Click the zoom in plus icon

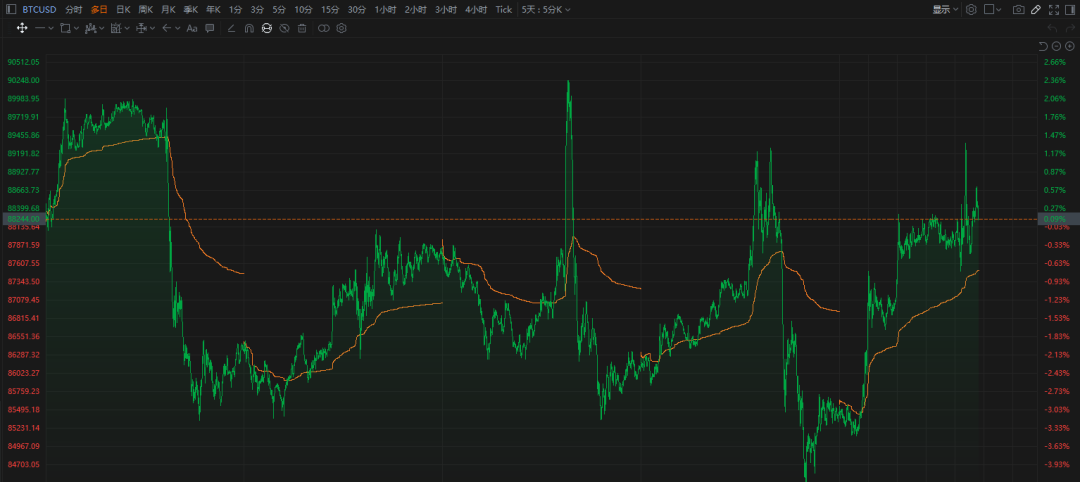coord(1069,47)
